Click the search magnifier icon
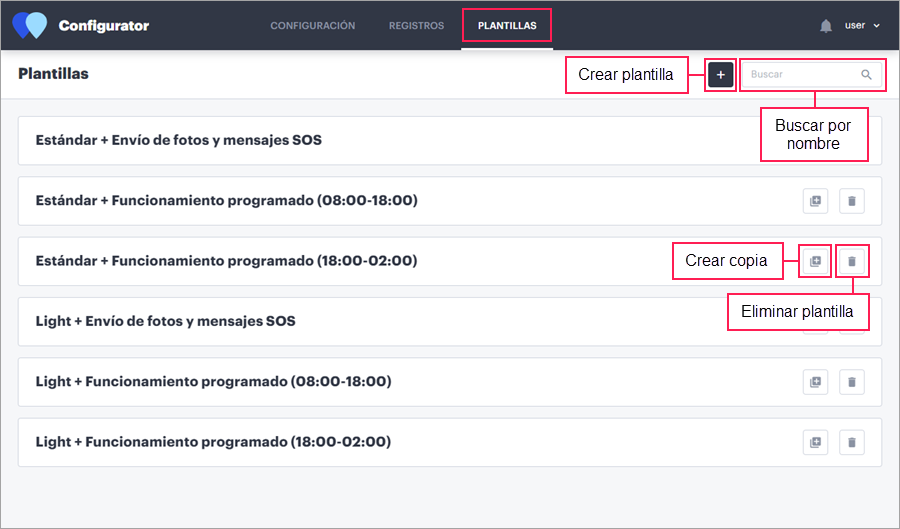 [x=866, y=75]
